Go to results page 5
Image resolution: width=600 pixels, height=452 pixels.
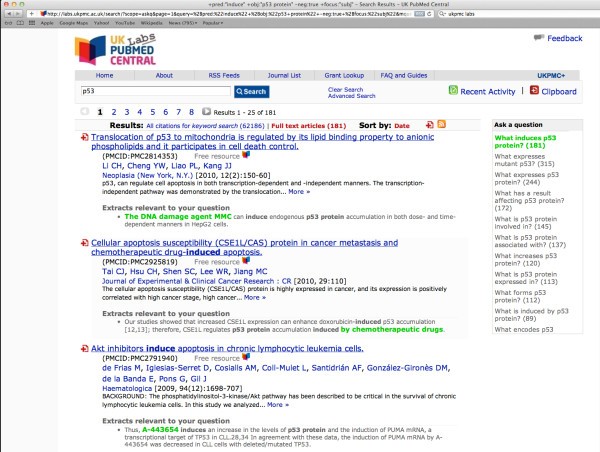point(153,112)
